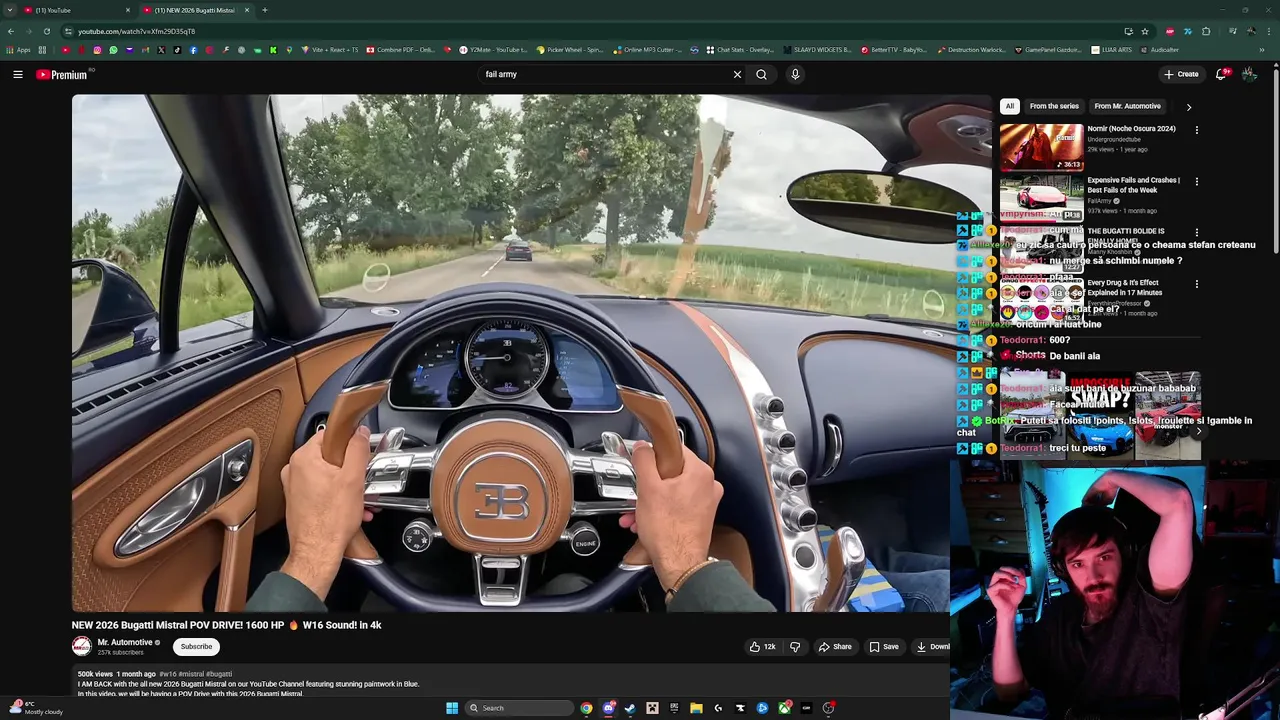
Task: Open Apps bookmarks shortcut
Action: point(18,50)
